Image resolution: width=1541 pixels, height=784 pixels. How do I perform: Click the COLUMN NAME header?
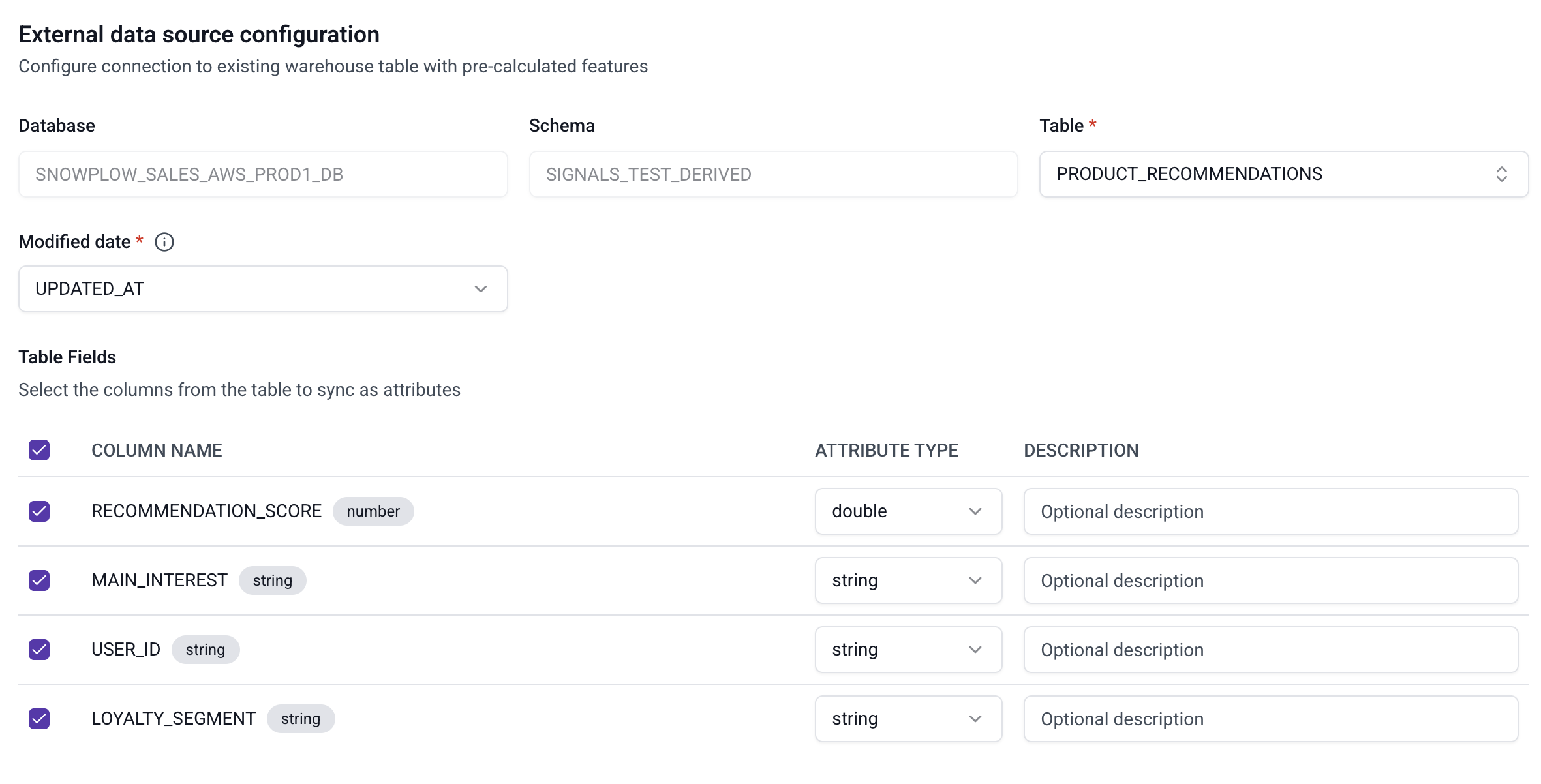[x=157, y=450]
